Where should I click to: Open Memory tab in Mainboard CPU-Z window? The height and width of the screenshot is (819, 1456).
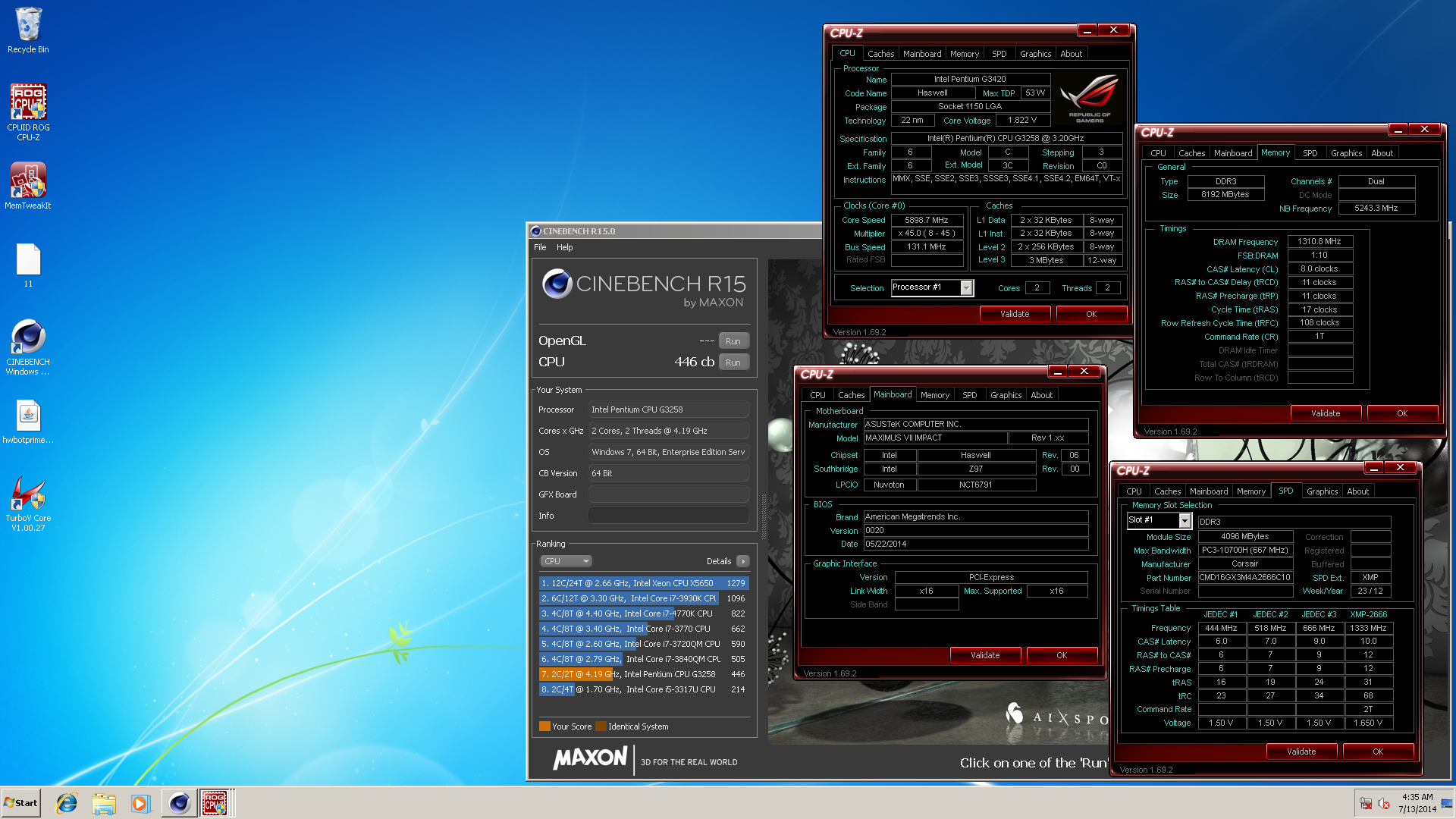934,395
